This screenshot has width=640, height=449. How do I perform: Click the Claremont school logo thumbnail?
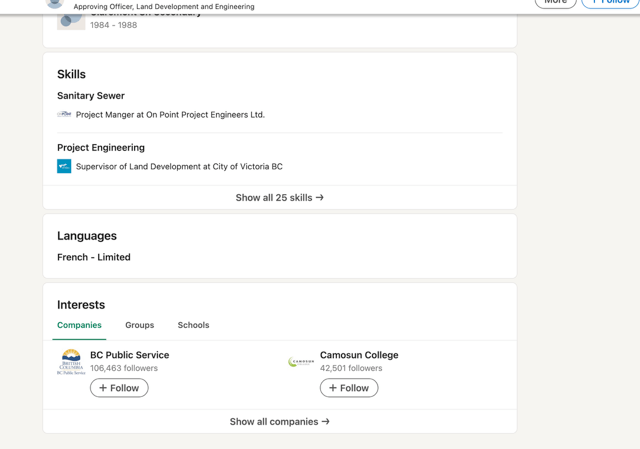click(71, 20)
